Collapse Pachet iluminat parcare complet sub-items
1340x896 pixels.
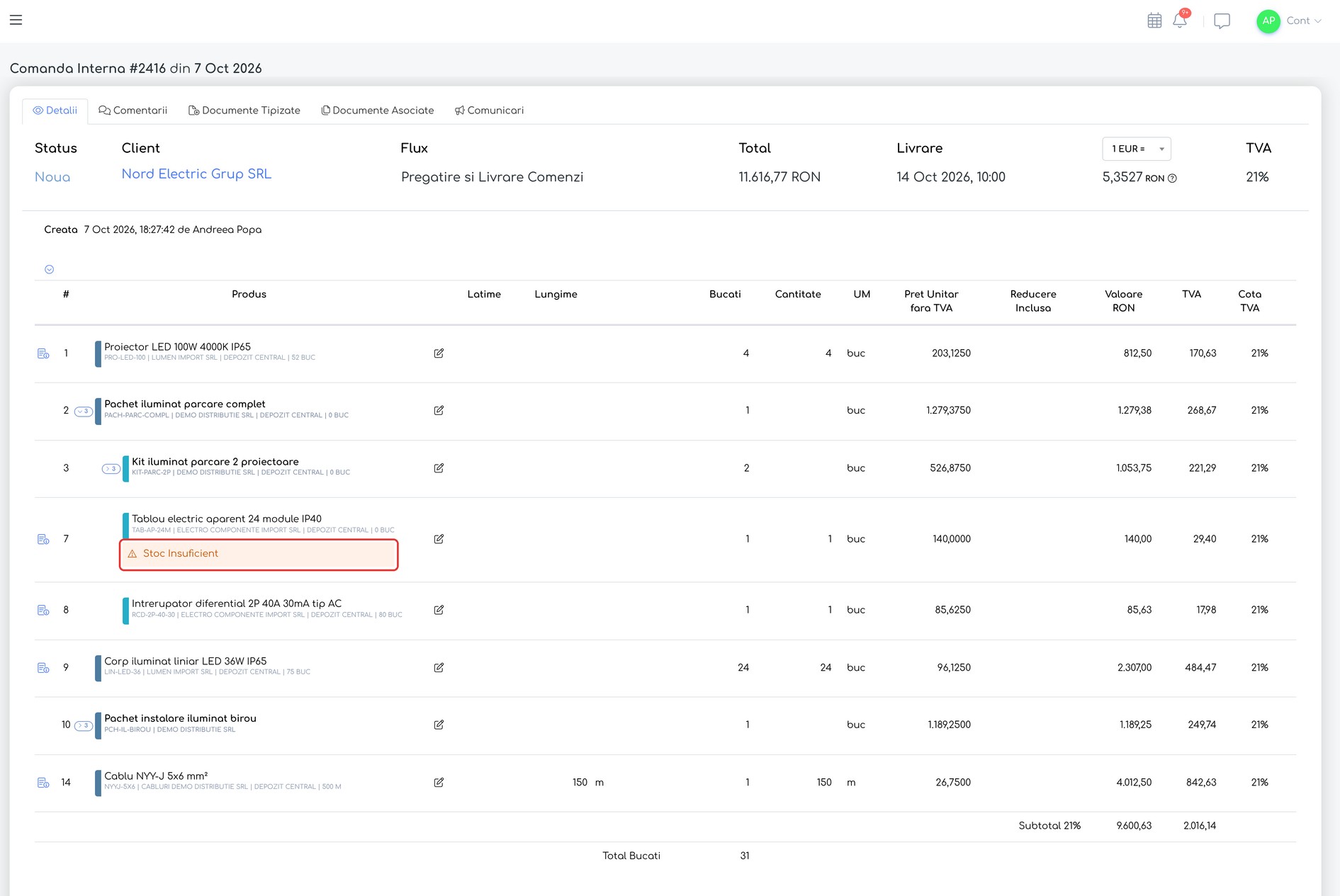(84, 411)
